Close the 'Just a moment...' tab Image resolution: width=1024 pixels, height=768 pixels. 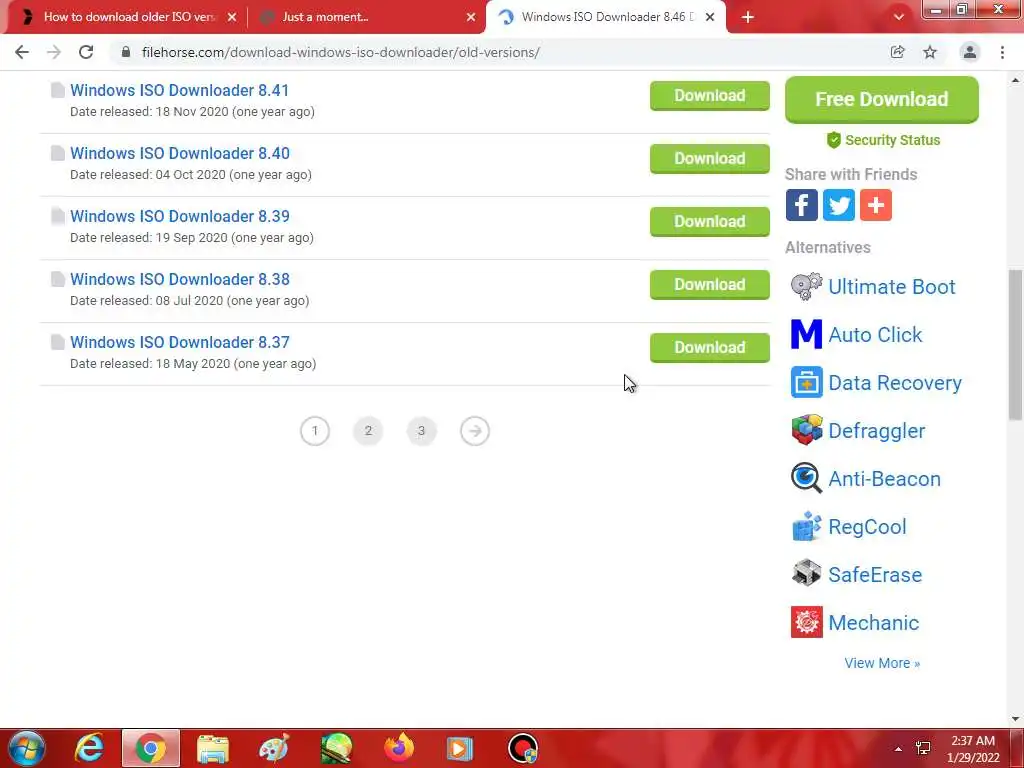pos(471,17)
